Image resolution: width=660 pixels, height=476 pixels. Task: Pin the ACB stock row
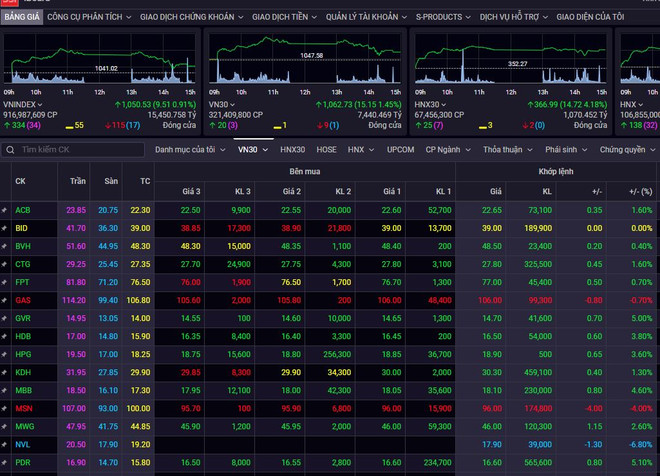point(5,210)
